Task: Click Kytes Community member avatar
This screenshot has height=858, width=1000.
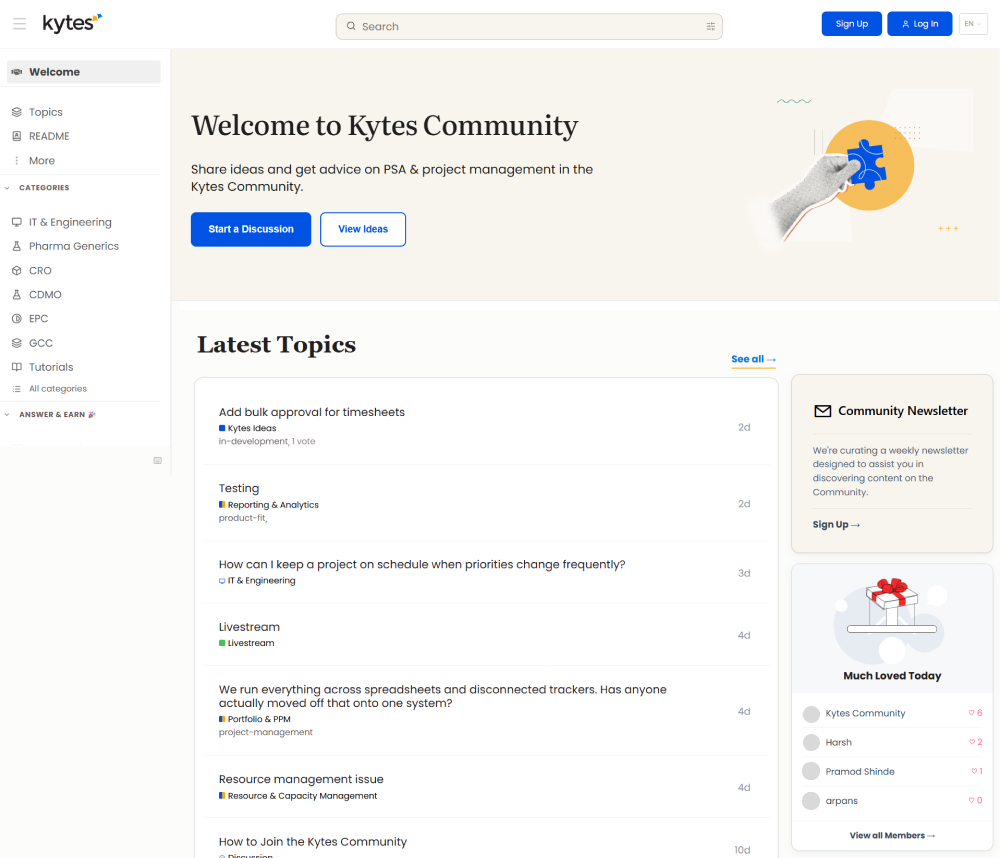Action: pos(811,714)
